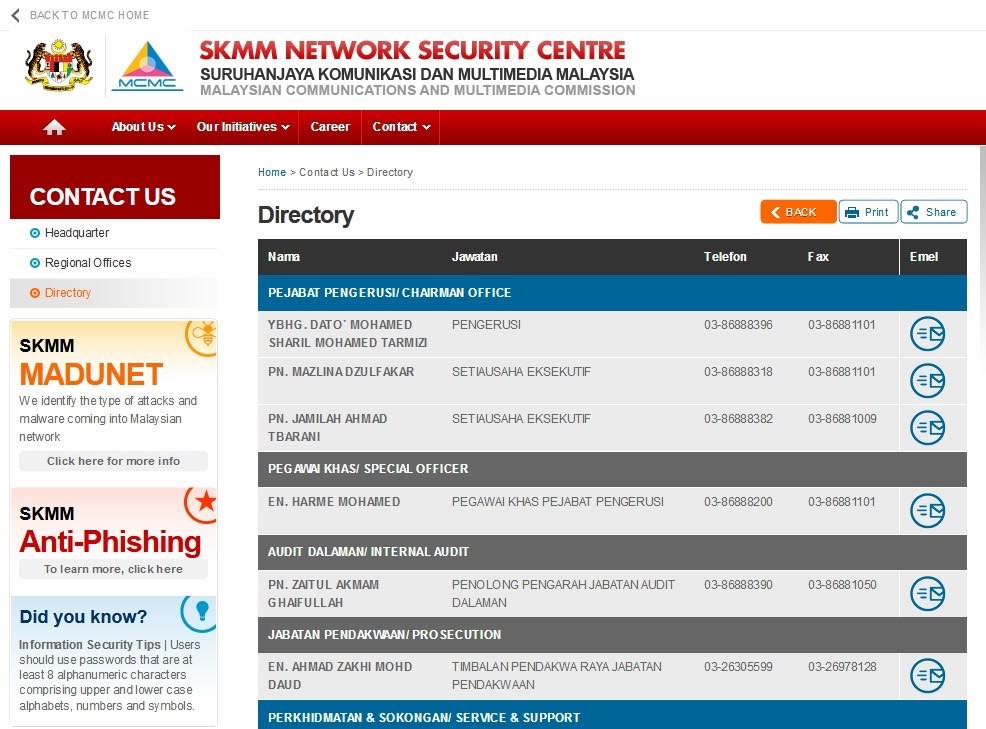This screenshot has width=986, height=729.
Task: Email Ybhg. Dato' Mohamed Sharil via envelope icon
Action: (x=928, y=334)
